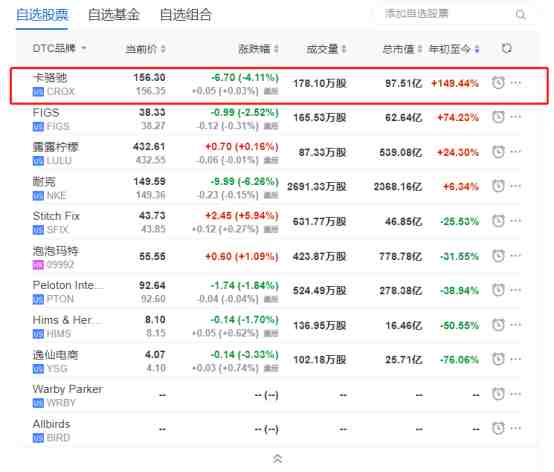Image resolution: width=554 pixels, height=472 pixels.
Task: Toggle sort on 年初至今 column
Action: point(477,49)
